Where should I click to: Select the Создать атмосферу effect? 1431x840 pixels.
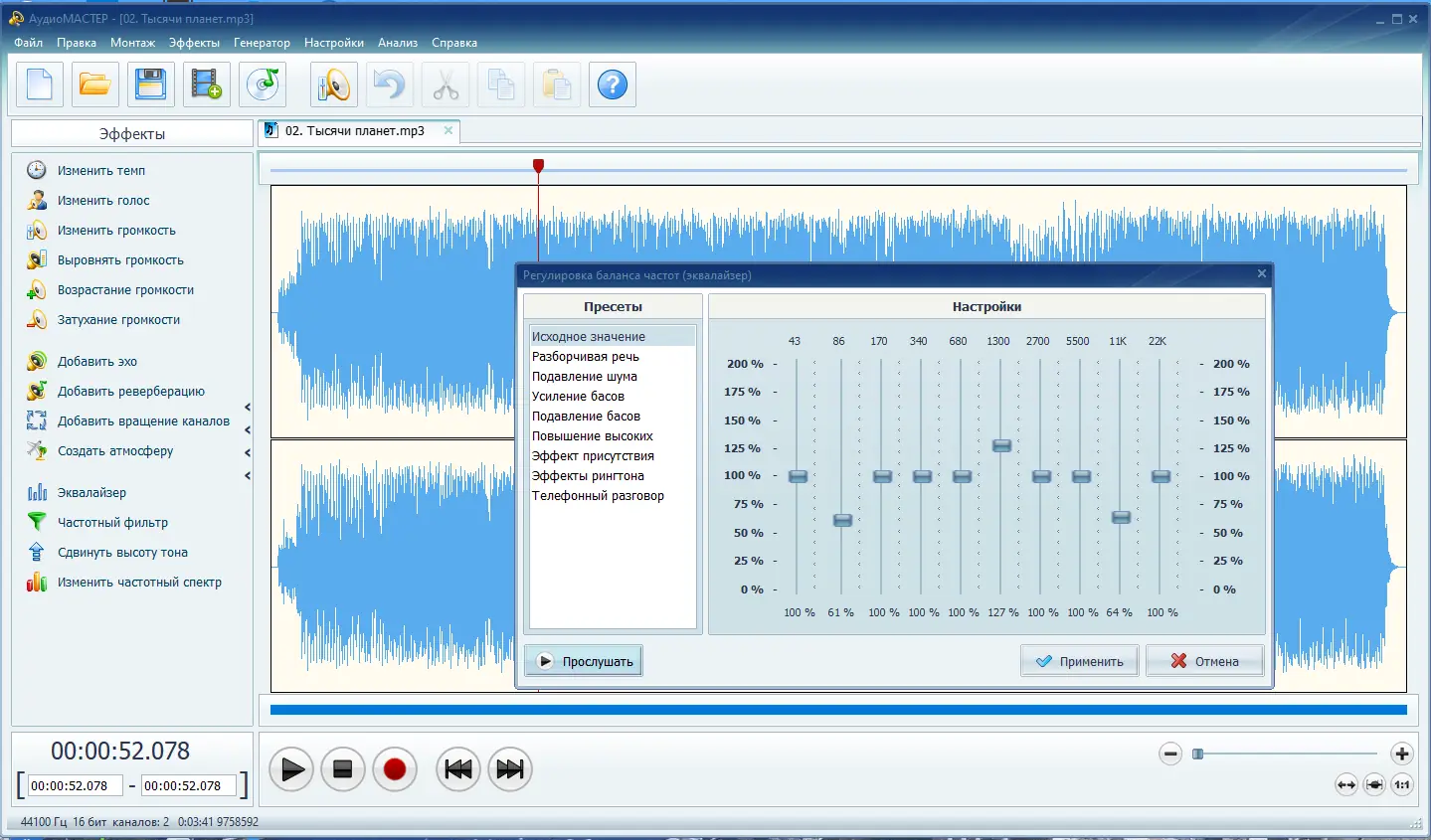tap(115, 451)
